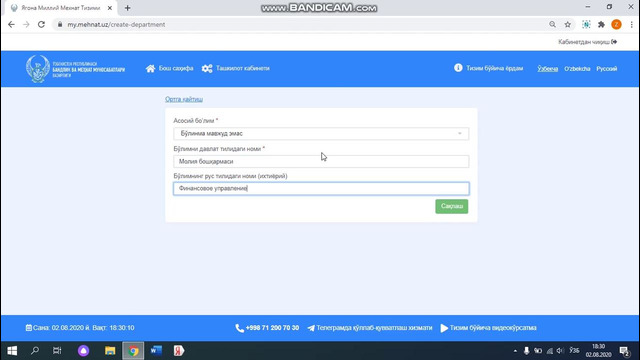
Task: Switch language to Ўзбекча
Action: 547,69
